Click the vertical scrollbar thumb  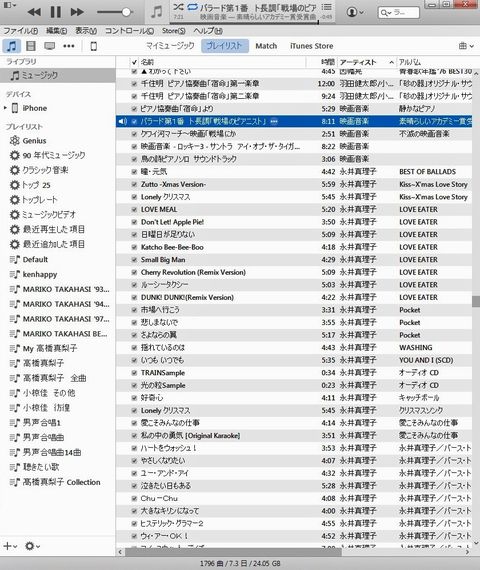[476, 301]
